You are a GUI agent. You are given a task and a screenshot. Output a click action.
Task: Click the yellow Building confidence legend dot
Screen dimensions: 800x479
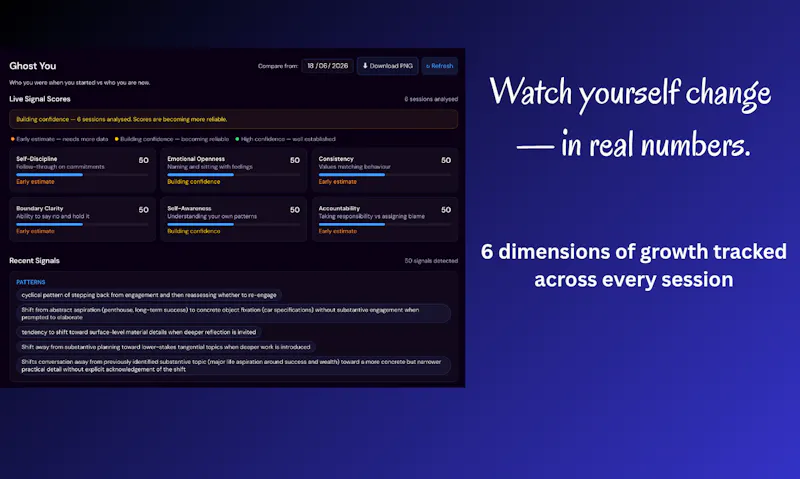click(x=117, y=139)
